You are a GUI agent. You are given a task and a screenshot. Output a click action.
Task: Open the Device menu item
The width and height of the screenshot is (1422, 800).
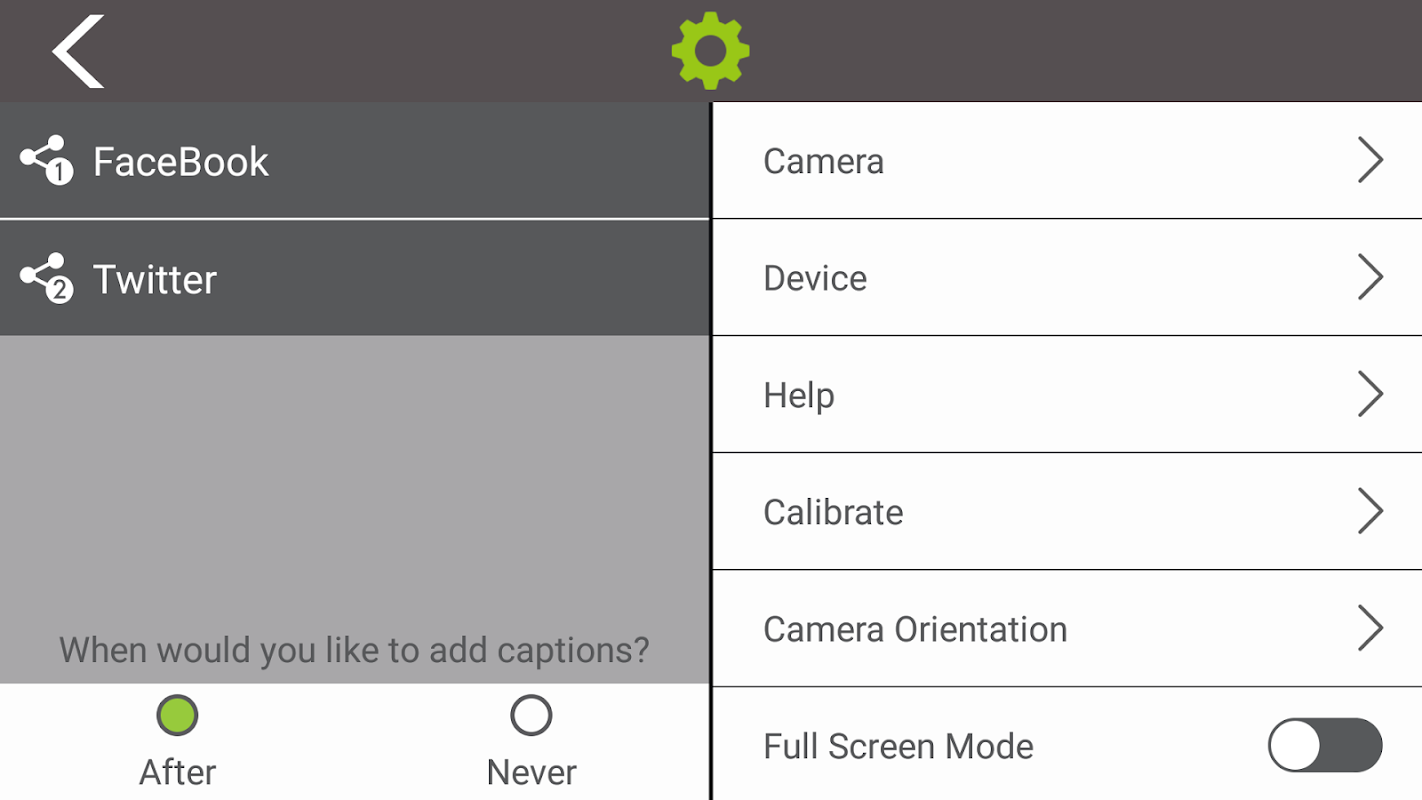tap(815, 278)
